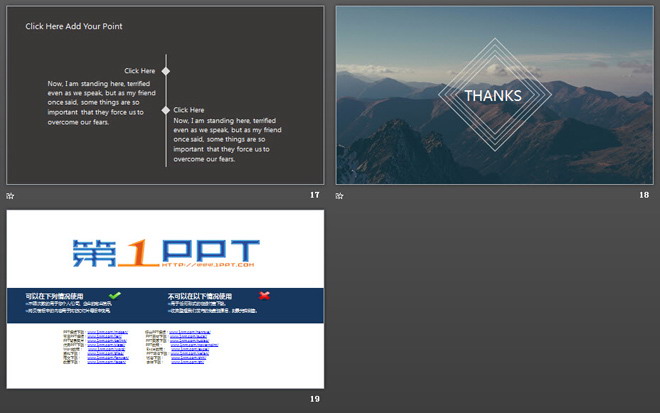Image resolution: width=660 pixels, height=413 pixels.
Task: Click the lower 'Click Here' timeline label
Action: click(x=189, y=110)
